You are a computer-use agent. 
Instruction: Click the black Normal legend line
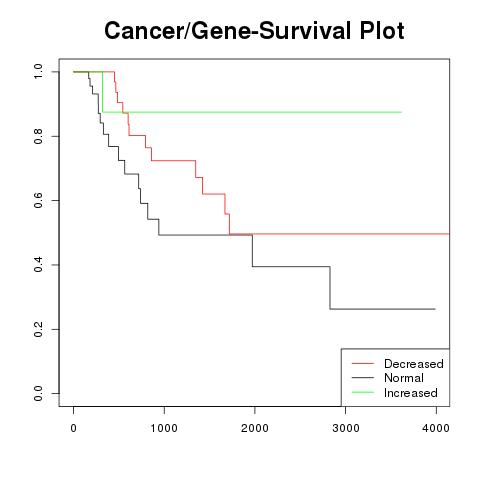click(x=363, y=378)
